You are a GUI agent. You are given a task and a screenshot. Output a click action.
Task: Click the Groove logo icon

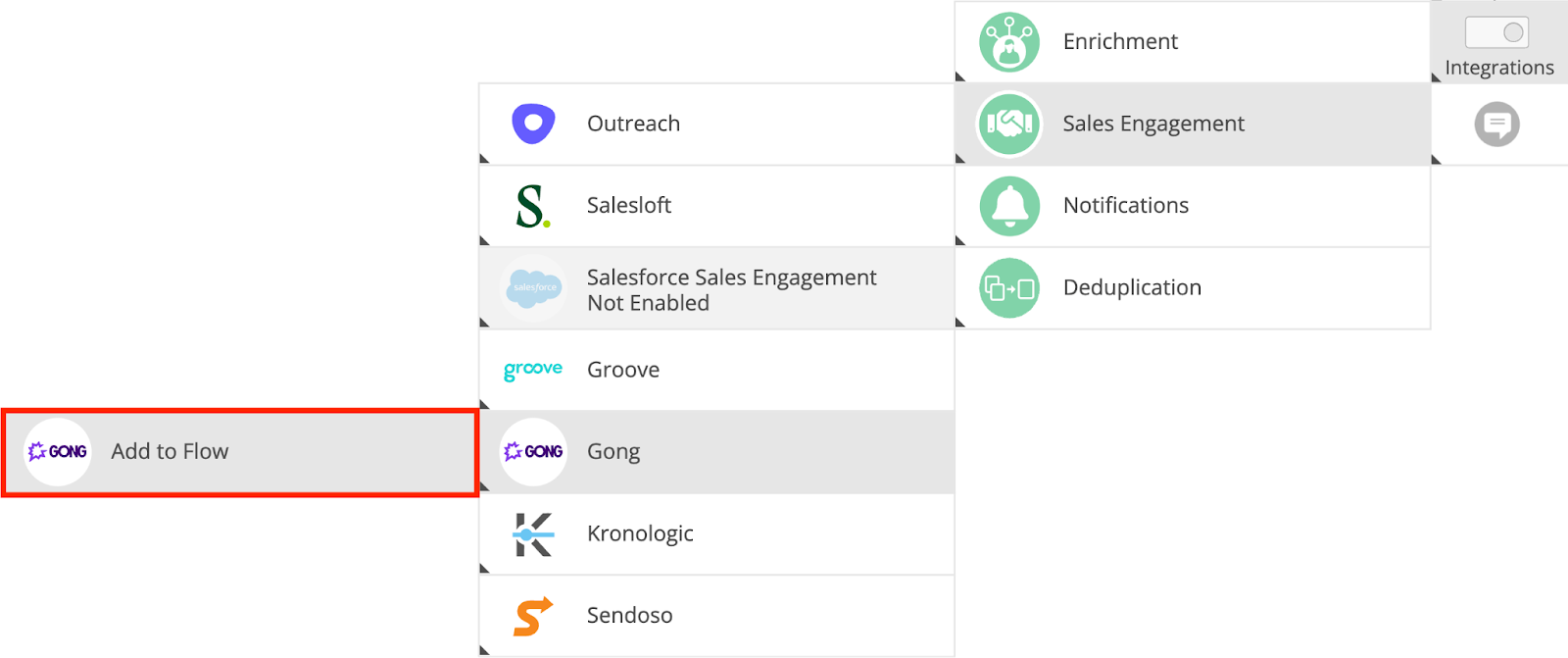[533, 370]
